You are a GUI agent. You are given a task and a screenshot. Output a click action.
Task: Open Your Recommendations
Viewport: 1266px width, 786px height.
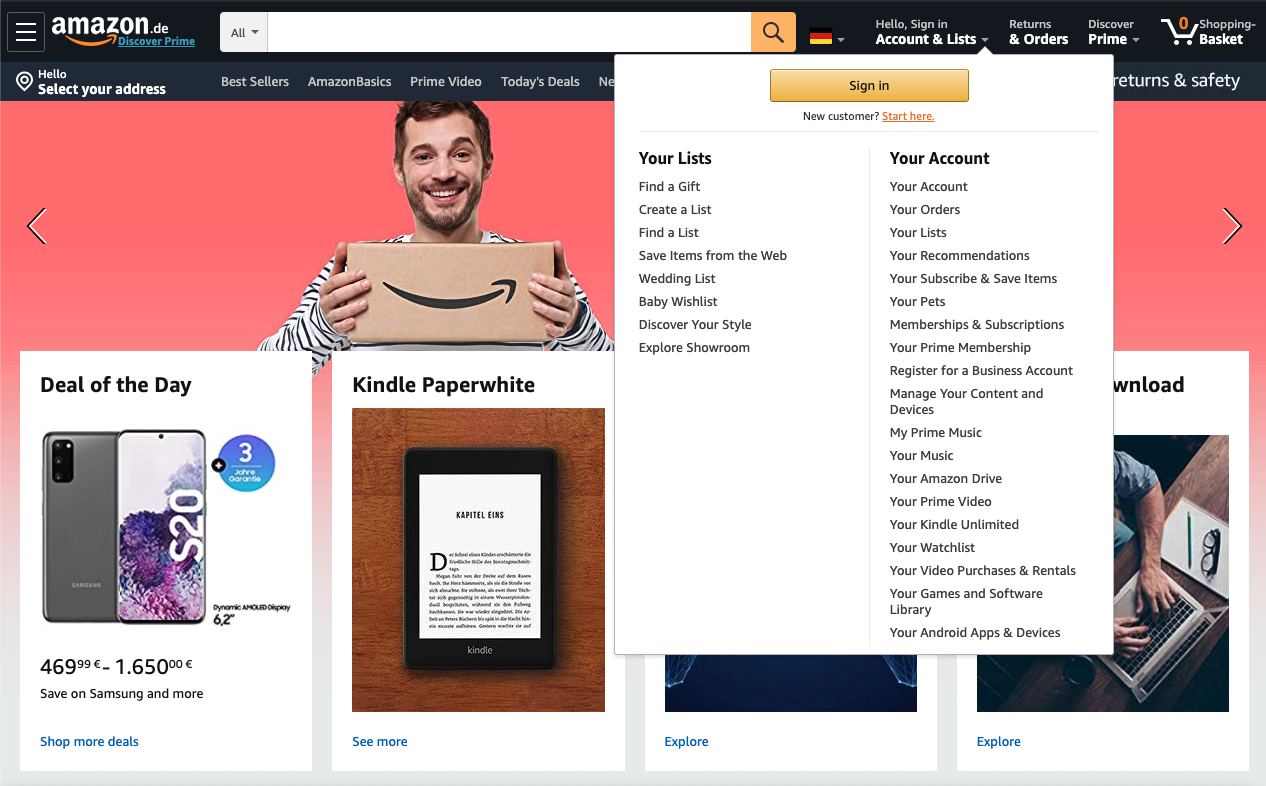coord(960,255)
